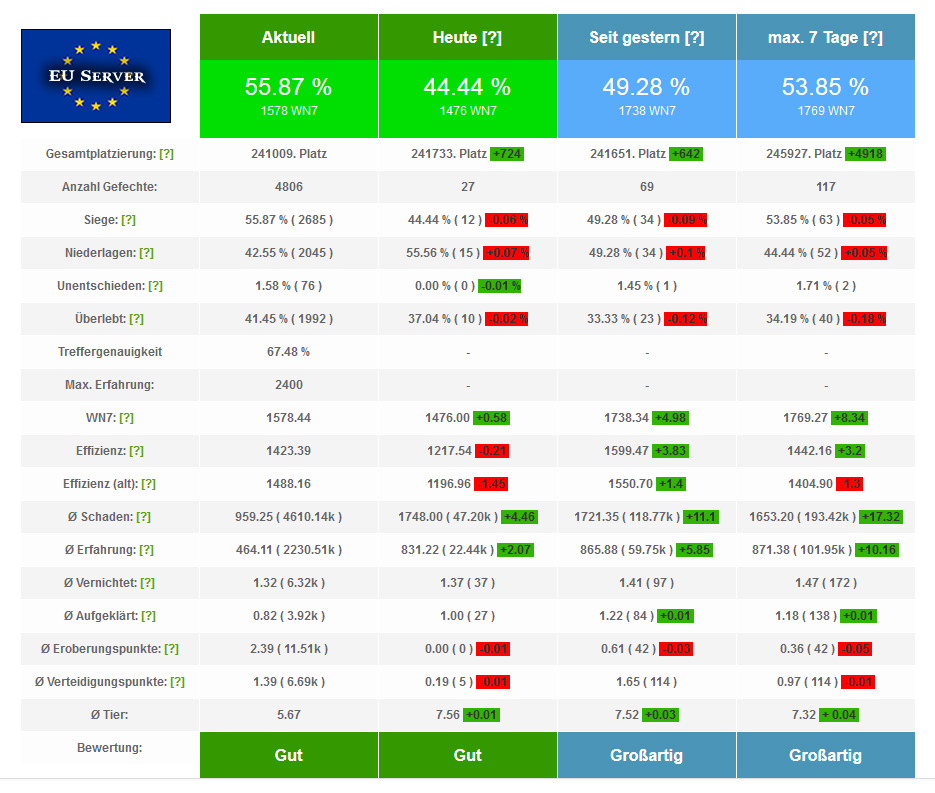Click the Großartig rating under max. 7 Tage
Screen dimensions: 935x793
(x=826, y=755)
